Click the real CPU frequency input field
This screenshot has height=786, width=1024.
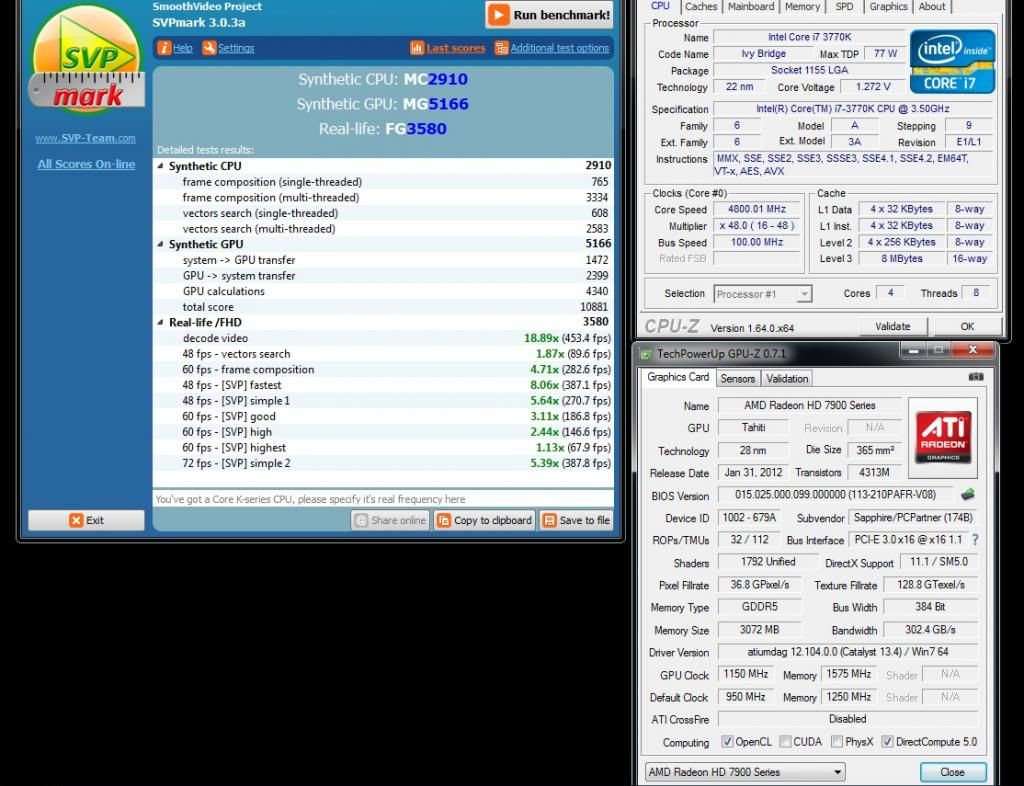(383, 499)
